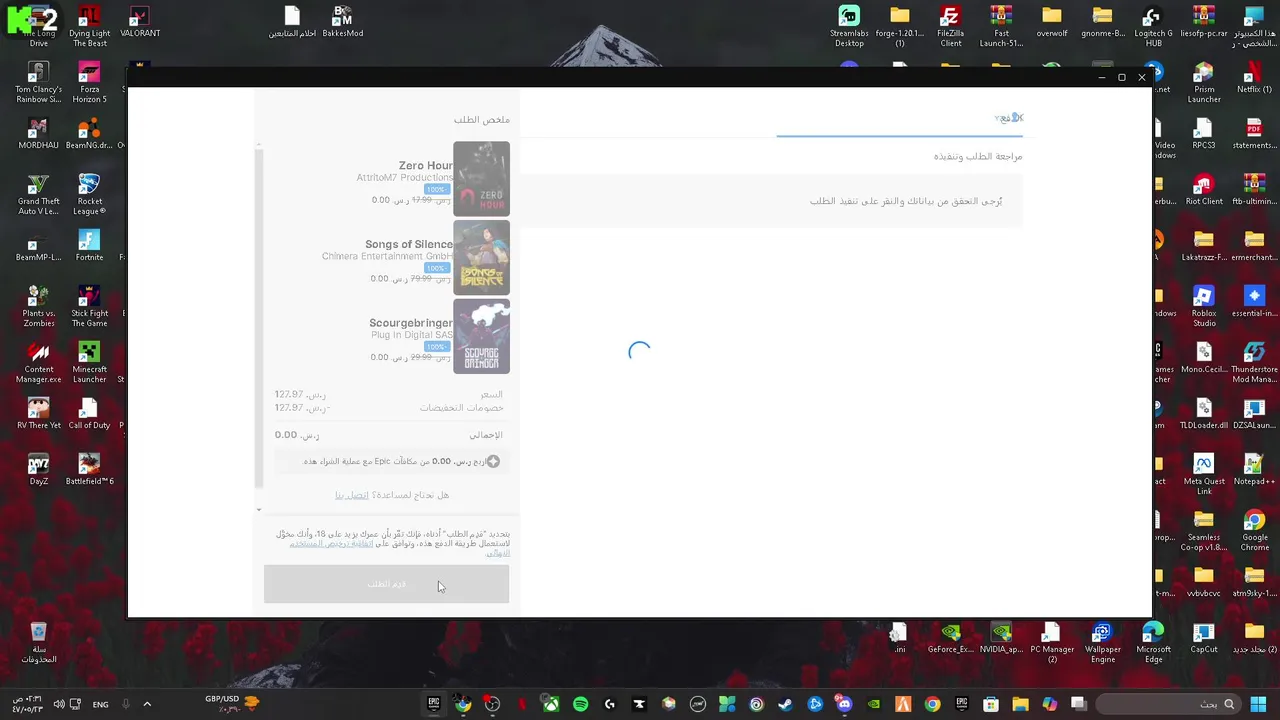Click the order summary scroll-down arrow
The width and height of the screenshot is (1280, 720).
tap(259, 510)
